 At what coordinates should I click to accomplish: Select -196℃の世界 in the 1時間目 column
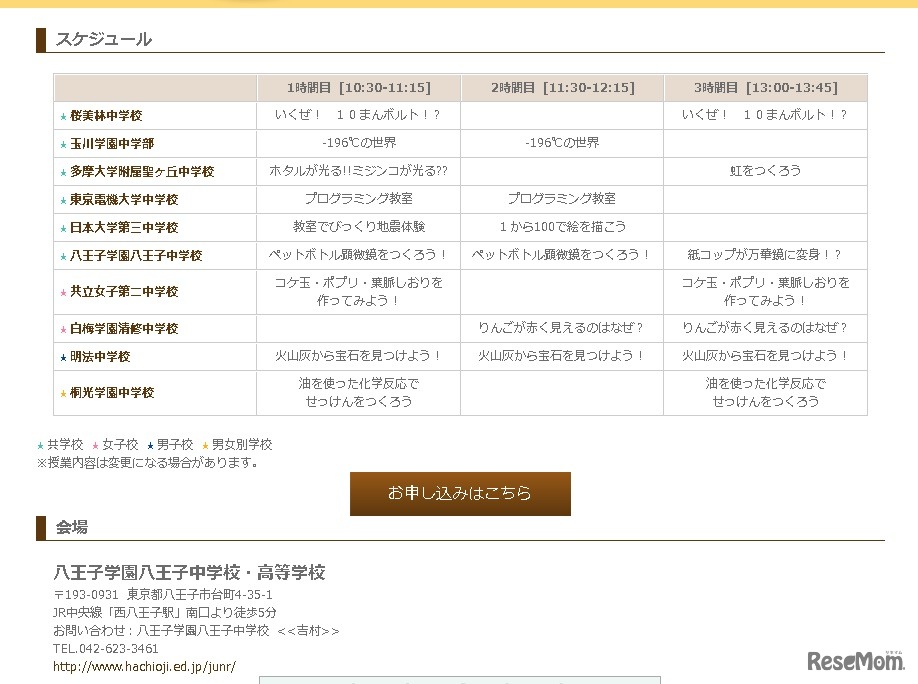[359, 143]
